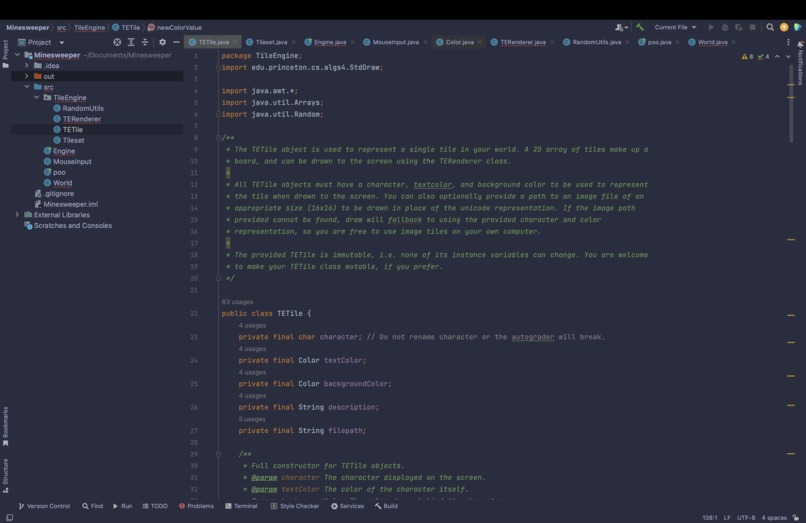Open the Project sidebar tab

(6, 53)
